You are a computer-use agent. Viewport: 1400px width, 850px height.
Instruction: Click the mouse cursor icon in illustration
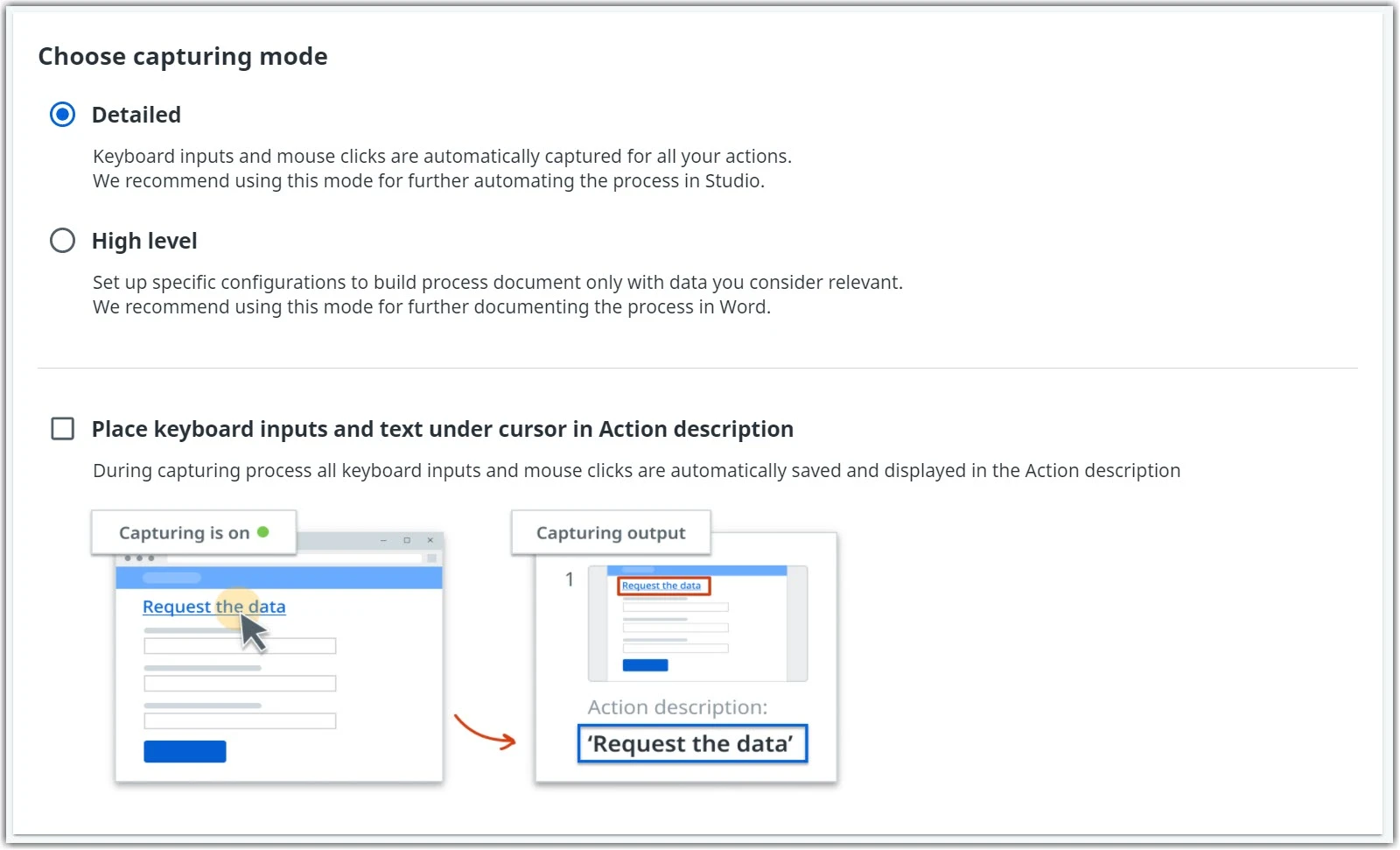pyautogui.click(x=254, y=632)
